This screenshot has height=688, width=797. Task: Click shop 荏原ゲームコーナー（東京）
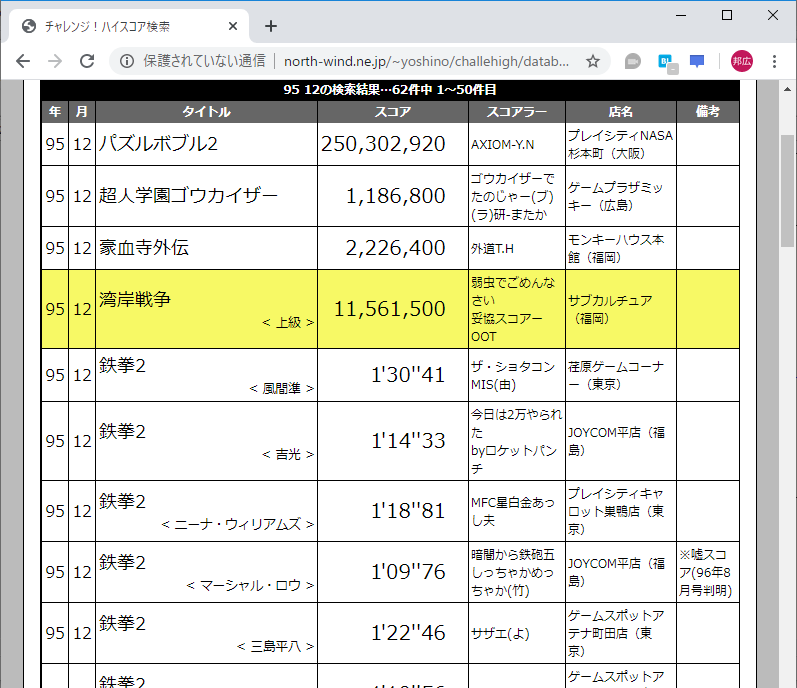pyautogui.click(x=616, y=376)
